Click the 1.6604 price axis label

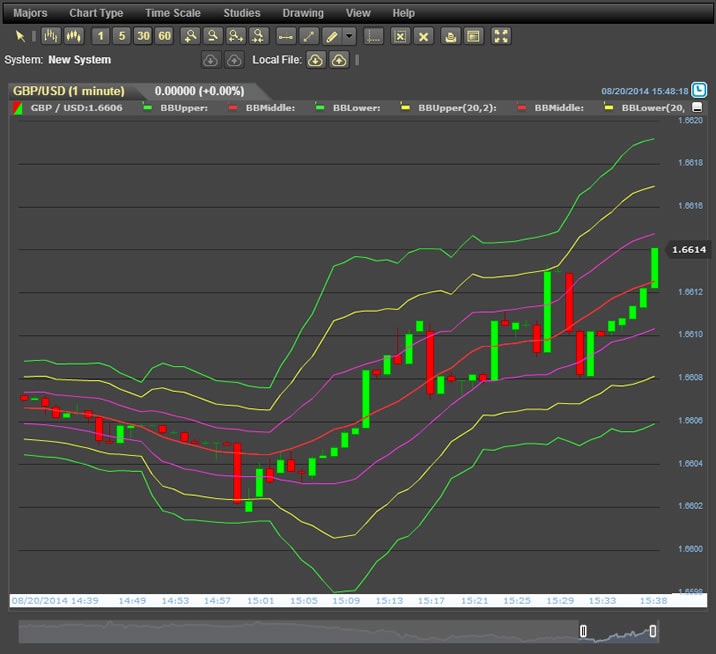pyautogui.click(x=690, y=463)
